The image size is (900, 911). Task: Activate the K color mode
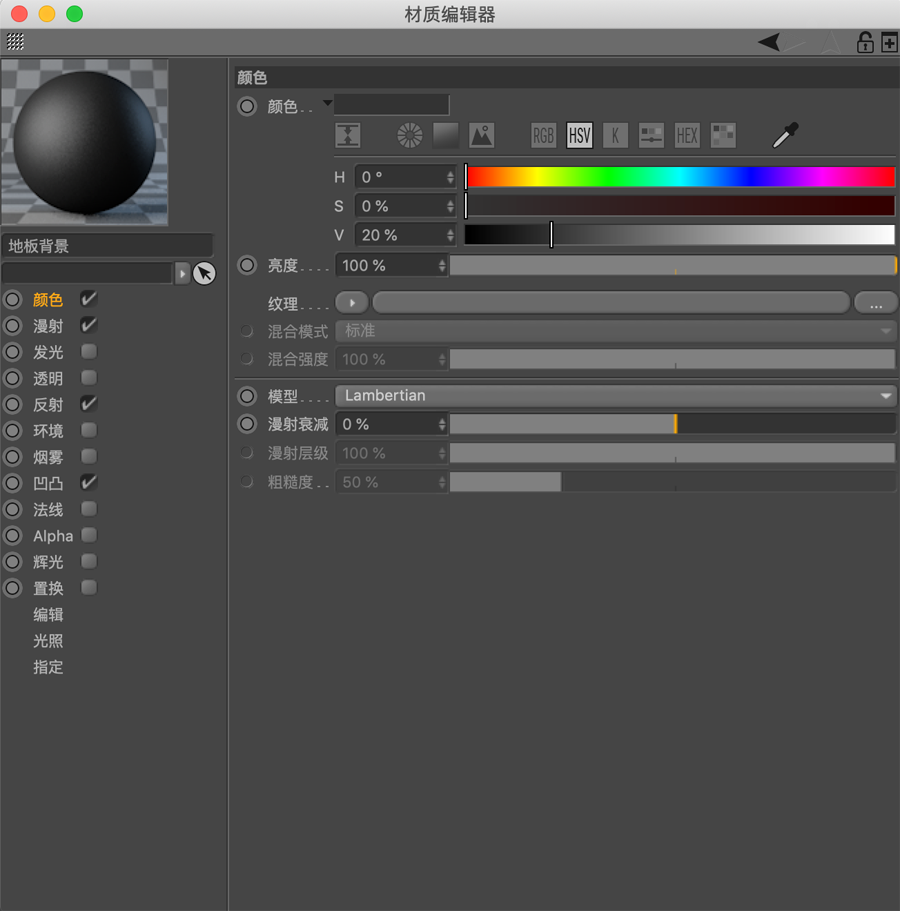point(615,135)
